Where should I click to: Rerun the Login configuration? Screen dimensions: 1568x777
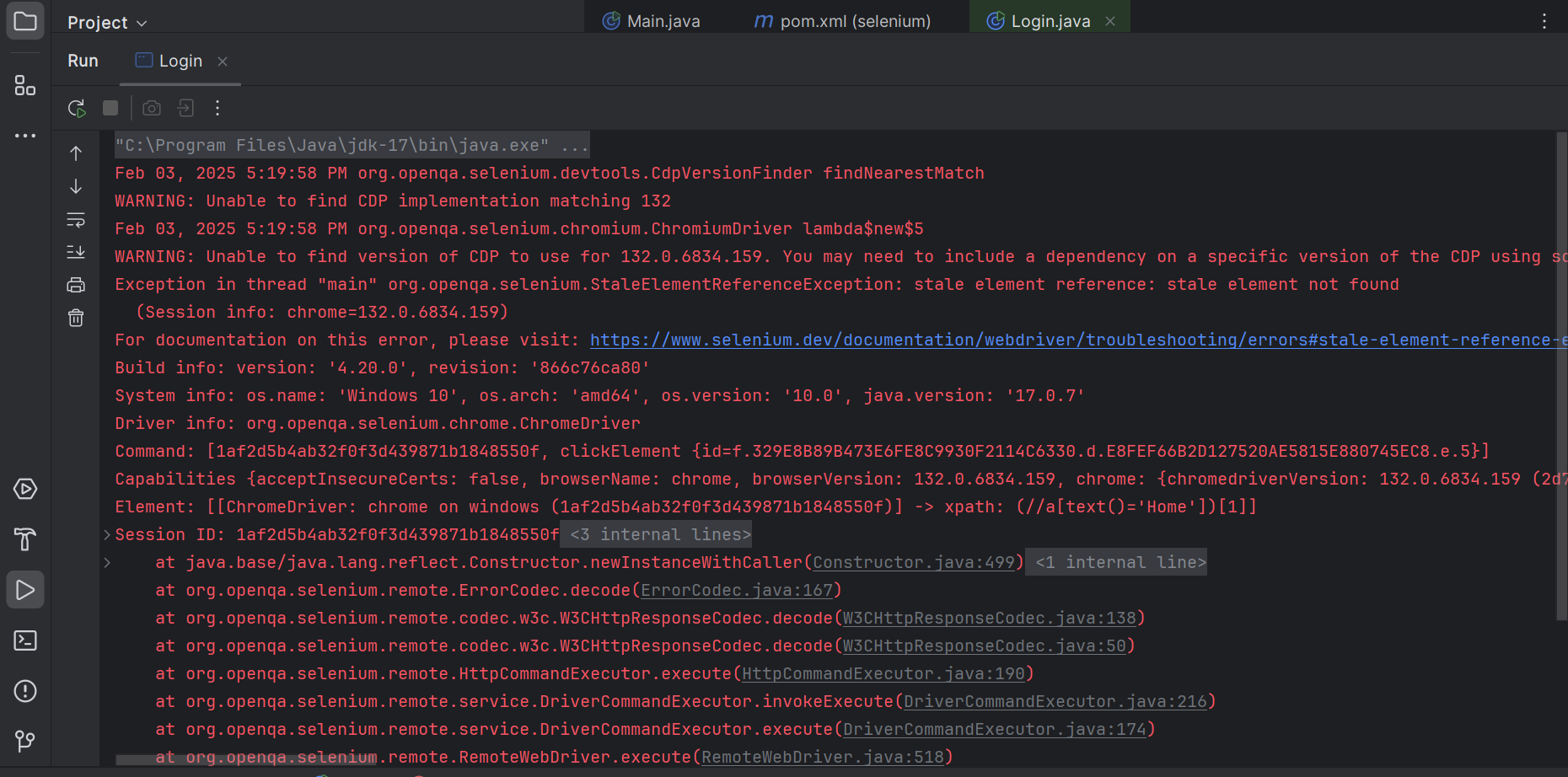tap(77, 108)
